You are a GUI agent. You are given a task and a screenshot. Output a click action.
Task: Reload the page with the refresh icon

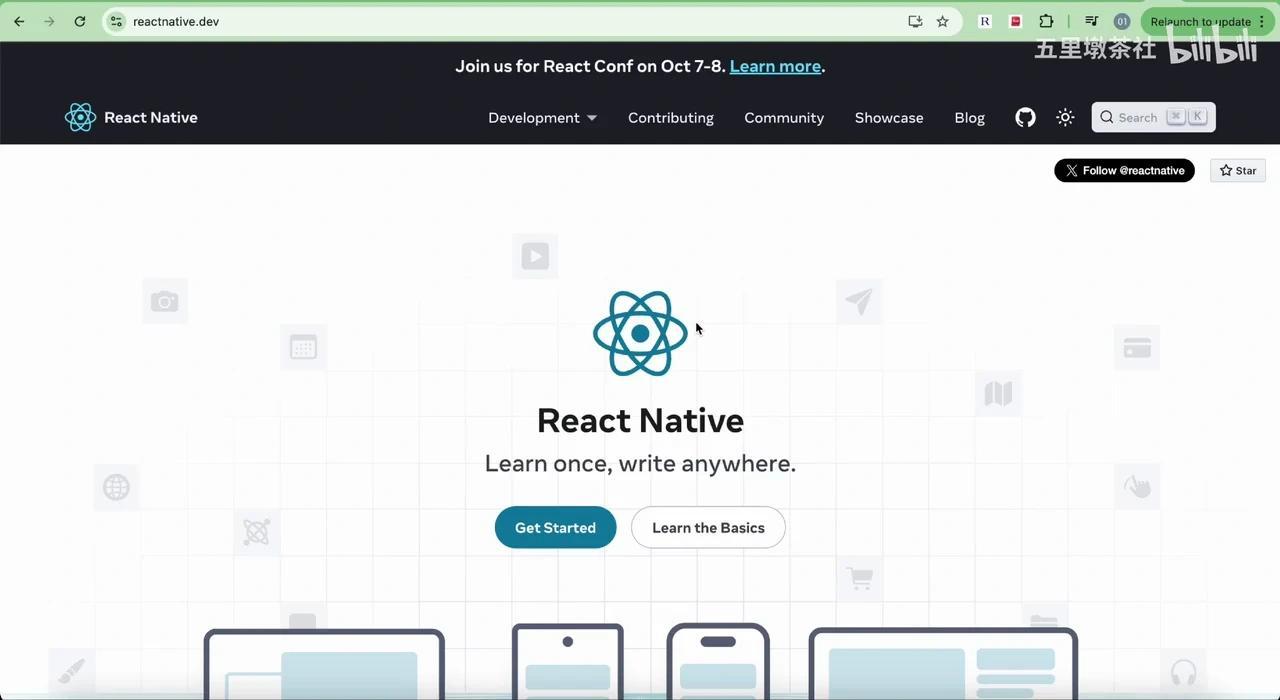pos(80,21)
